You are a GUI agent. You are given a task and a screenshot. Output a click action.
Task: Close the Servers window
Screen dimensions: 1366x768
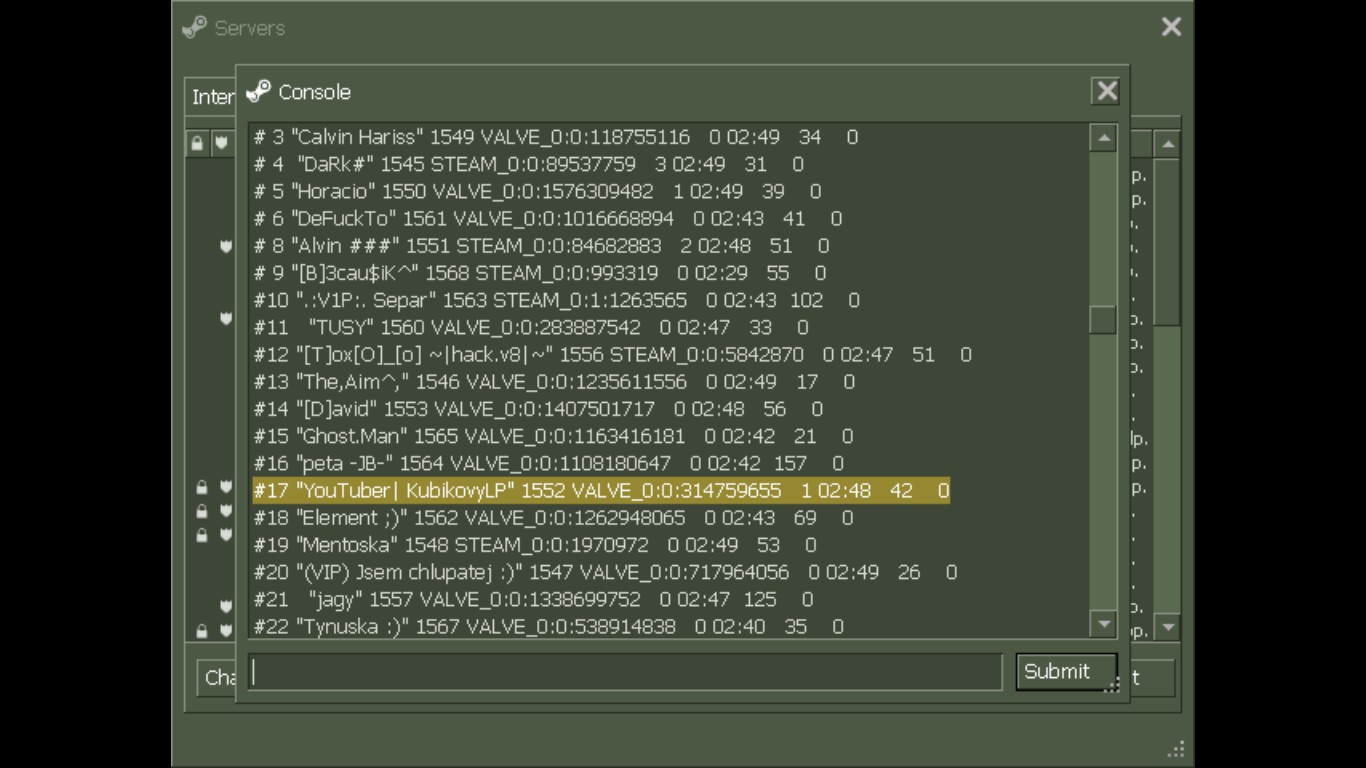[1171, 27]
